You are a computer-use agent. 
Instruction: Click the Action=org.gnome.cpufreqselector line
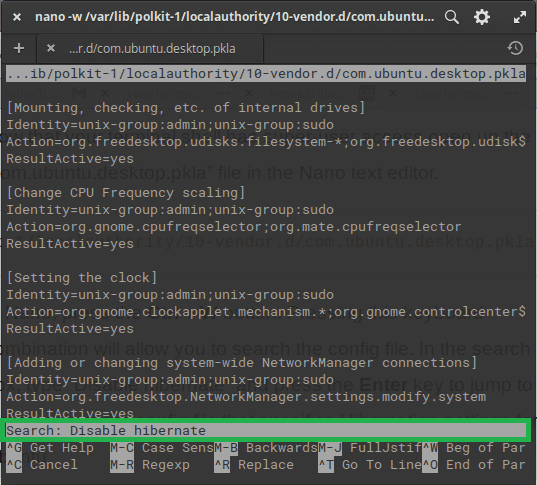coord(234,227)
